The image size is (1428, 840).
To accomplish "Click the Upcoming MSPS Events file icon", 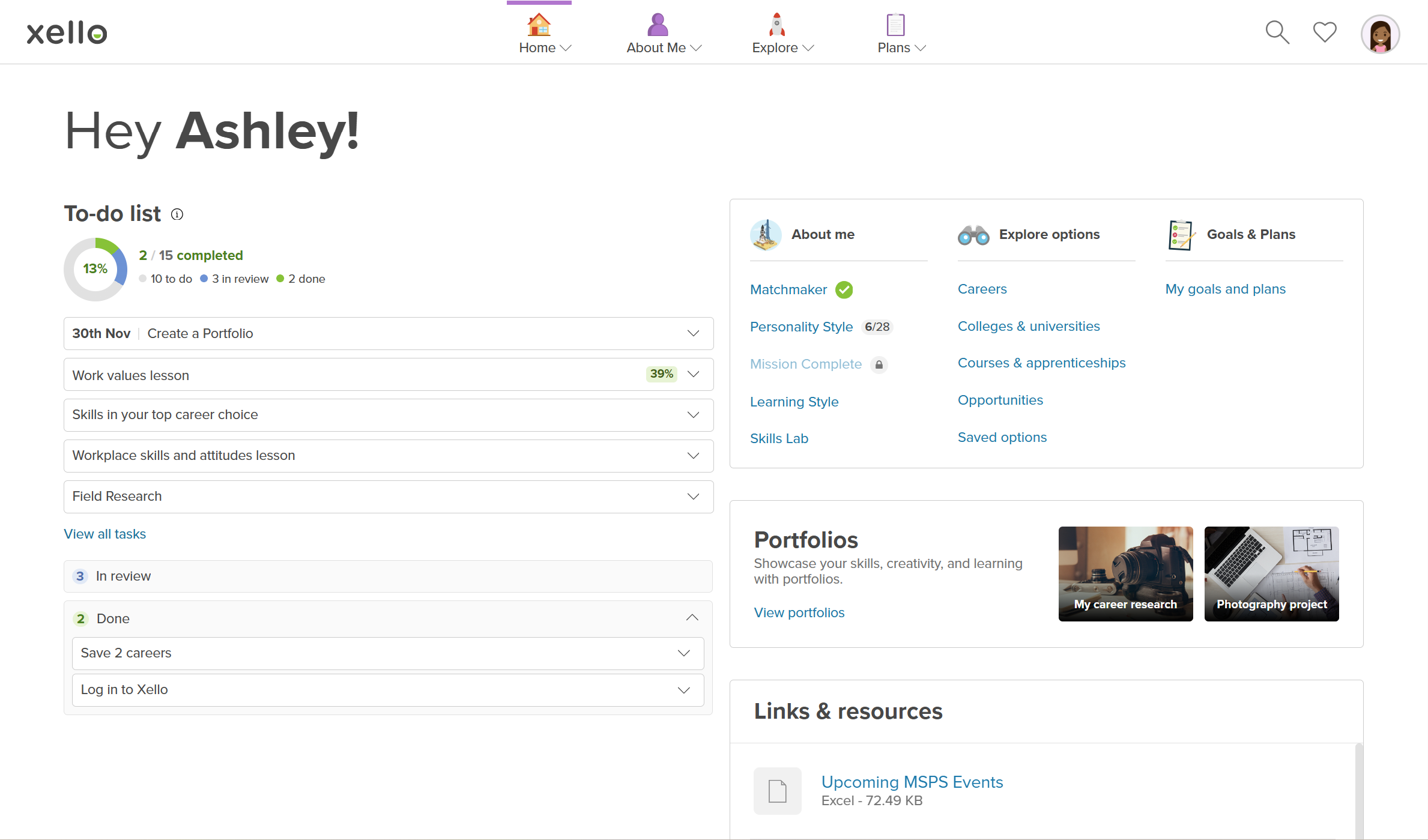I will click(x=777, y=791).
